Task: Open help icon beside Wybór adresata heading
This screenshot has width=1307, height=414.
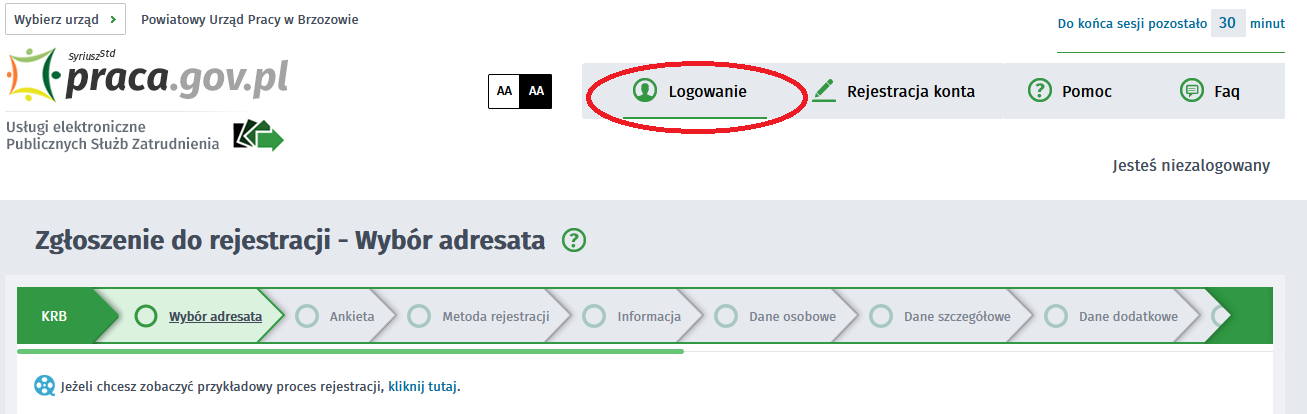Action: click(x=574, y=241)
